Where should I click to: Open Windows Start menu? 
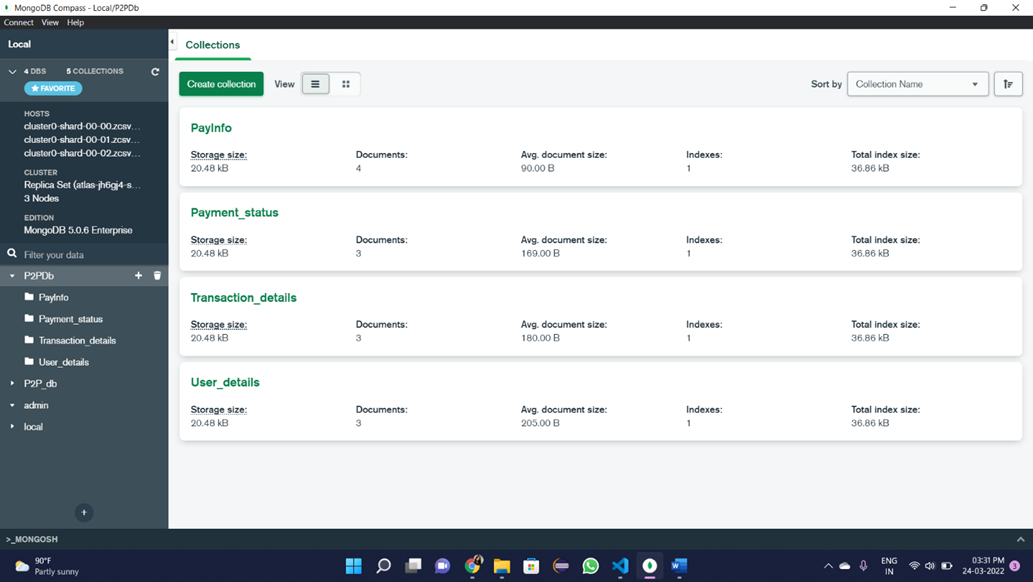[x=354, y=566]
